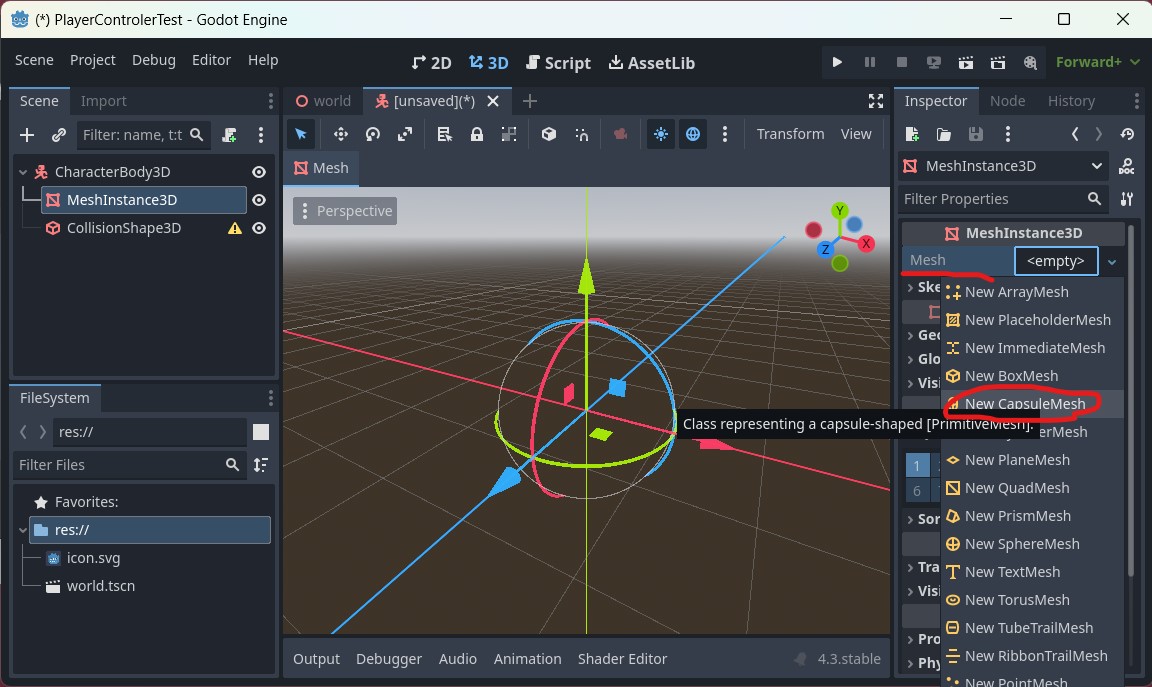The image size is (1152, 687).
Task: Toggle preview environment globe icon
Action: (x=692, y=133)
